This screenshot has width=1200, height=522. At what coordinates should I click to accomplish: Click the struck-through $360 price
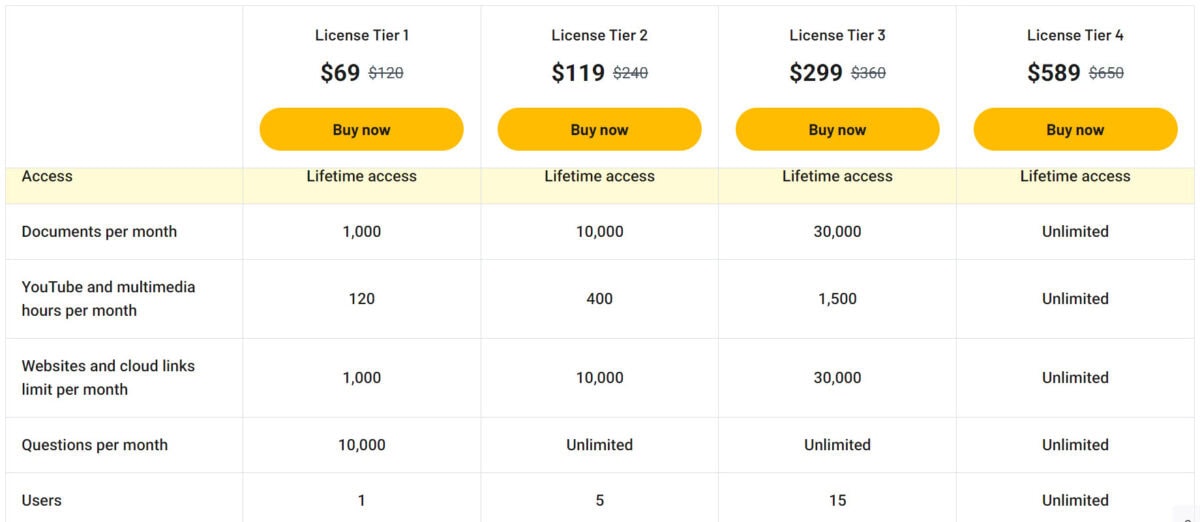point(868,73)
